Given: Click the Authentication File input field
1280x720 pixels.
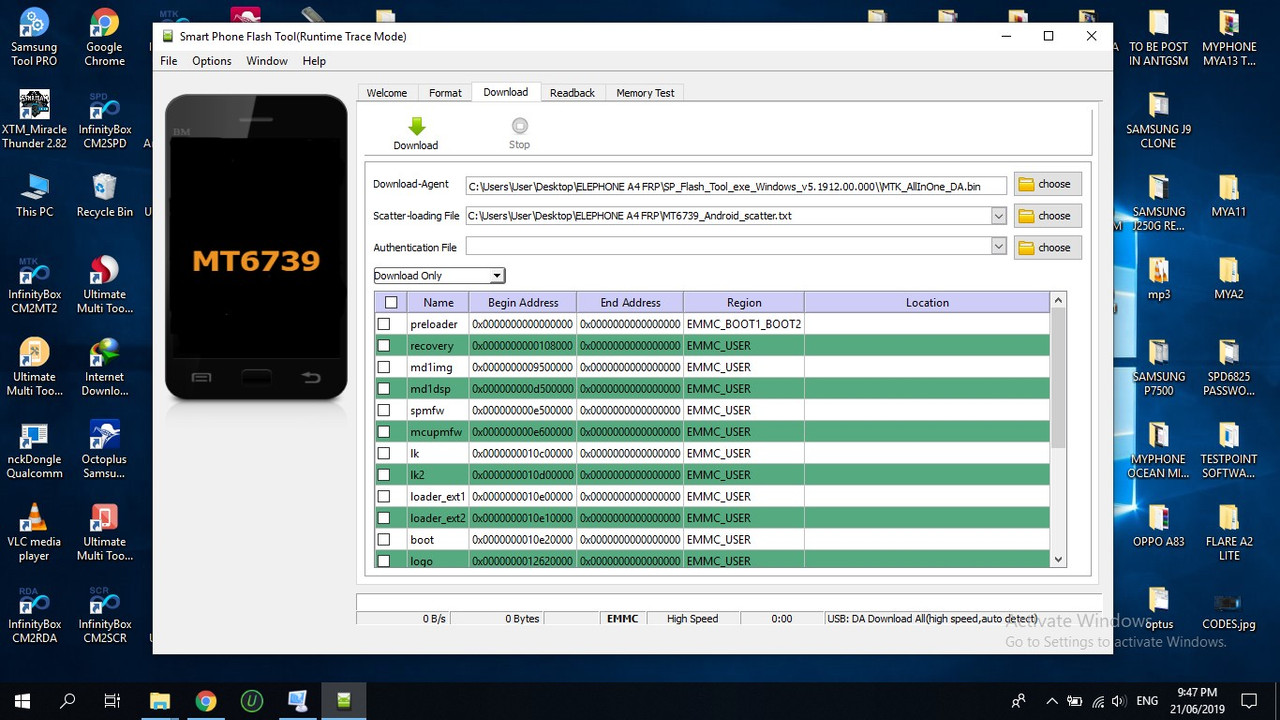Looking at the screenshot, I should pyautogui.click(x=728, y=247).
